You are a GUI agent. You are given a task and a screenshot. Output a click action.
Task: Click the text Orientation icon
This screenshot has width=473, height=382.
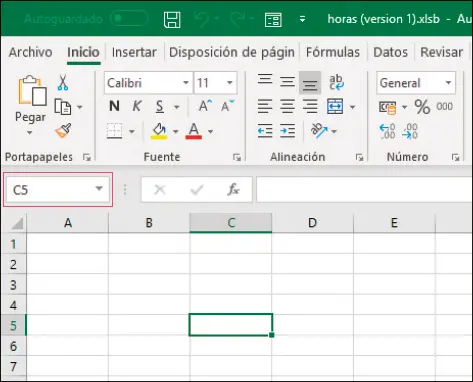(x=319, y=131)
